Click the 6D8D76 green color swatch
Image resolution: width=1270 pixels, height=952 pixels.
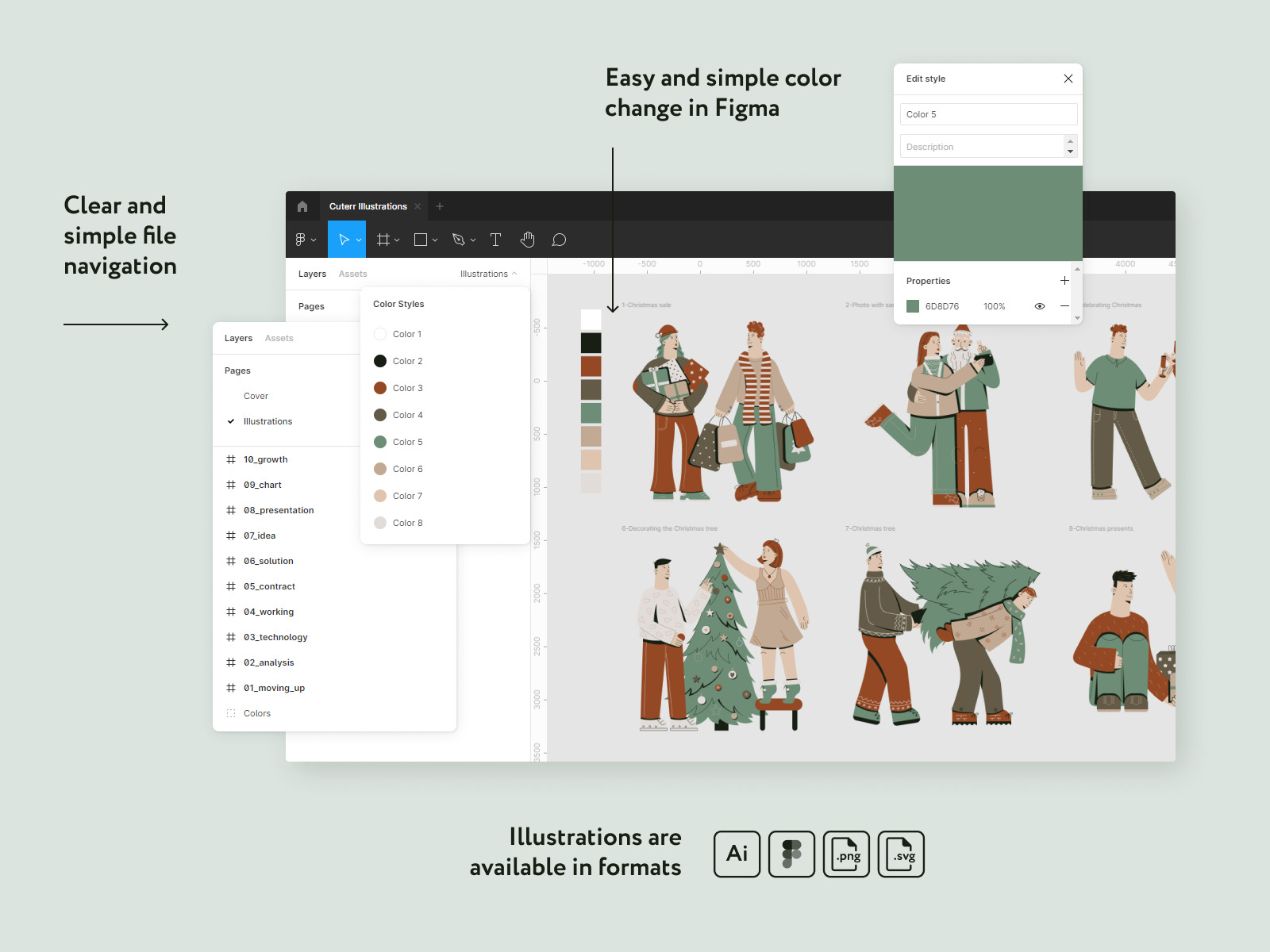pyautogui.click(x=913, y=306)
